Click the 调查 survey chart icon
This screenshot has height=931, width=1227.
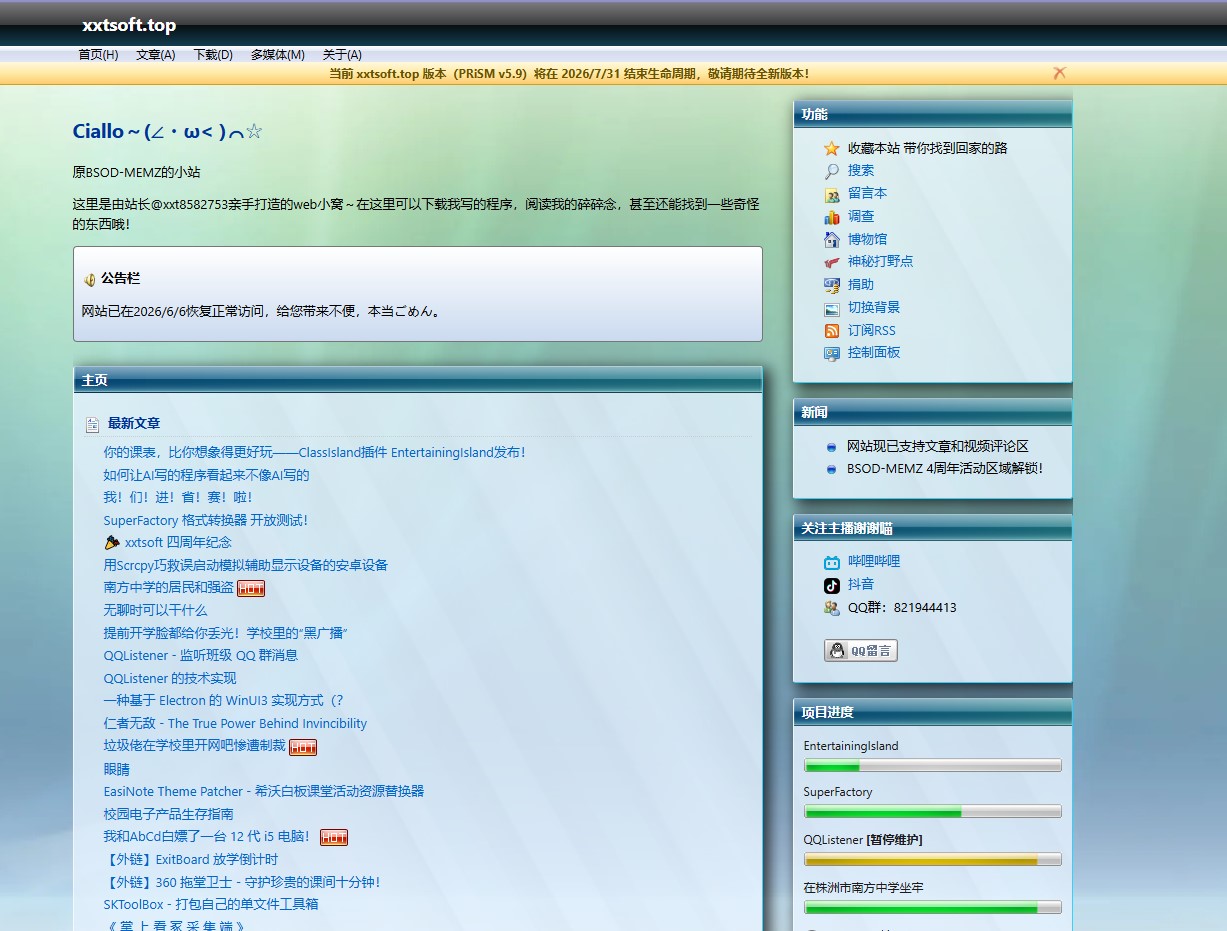coord(832,217)
